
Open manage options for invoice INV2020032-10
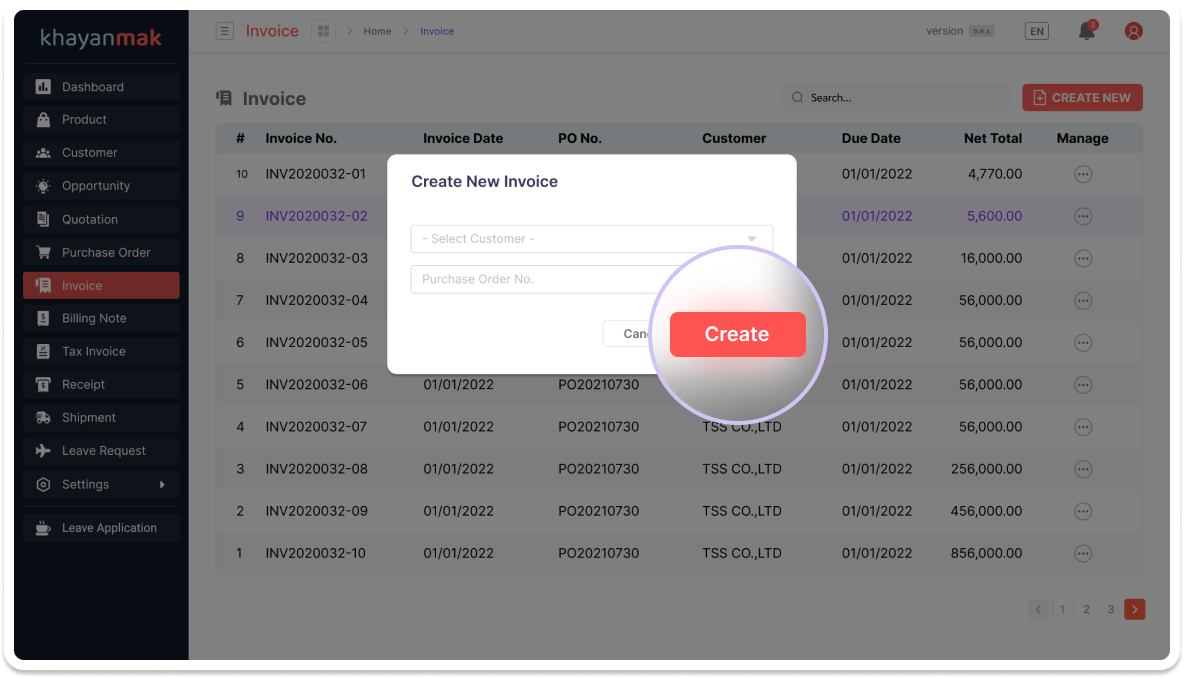click(x=1082, y=553)
